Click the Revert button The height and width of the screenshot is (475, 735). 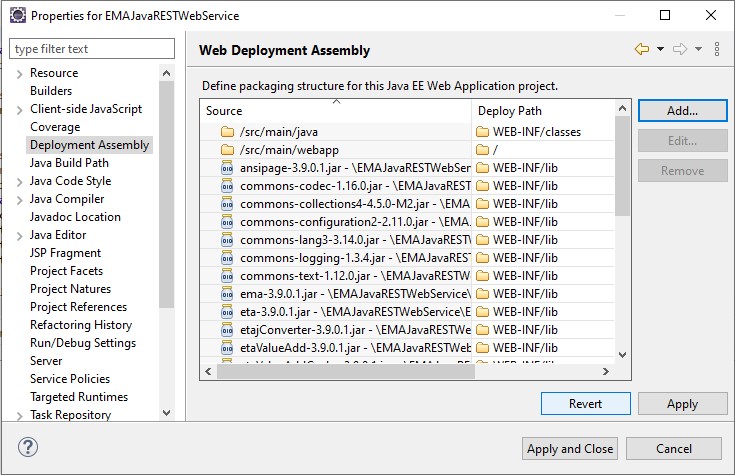(x=585, y=404)
